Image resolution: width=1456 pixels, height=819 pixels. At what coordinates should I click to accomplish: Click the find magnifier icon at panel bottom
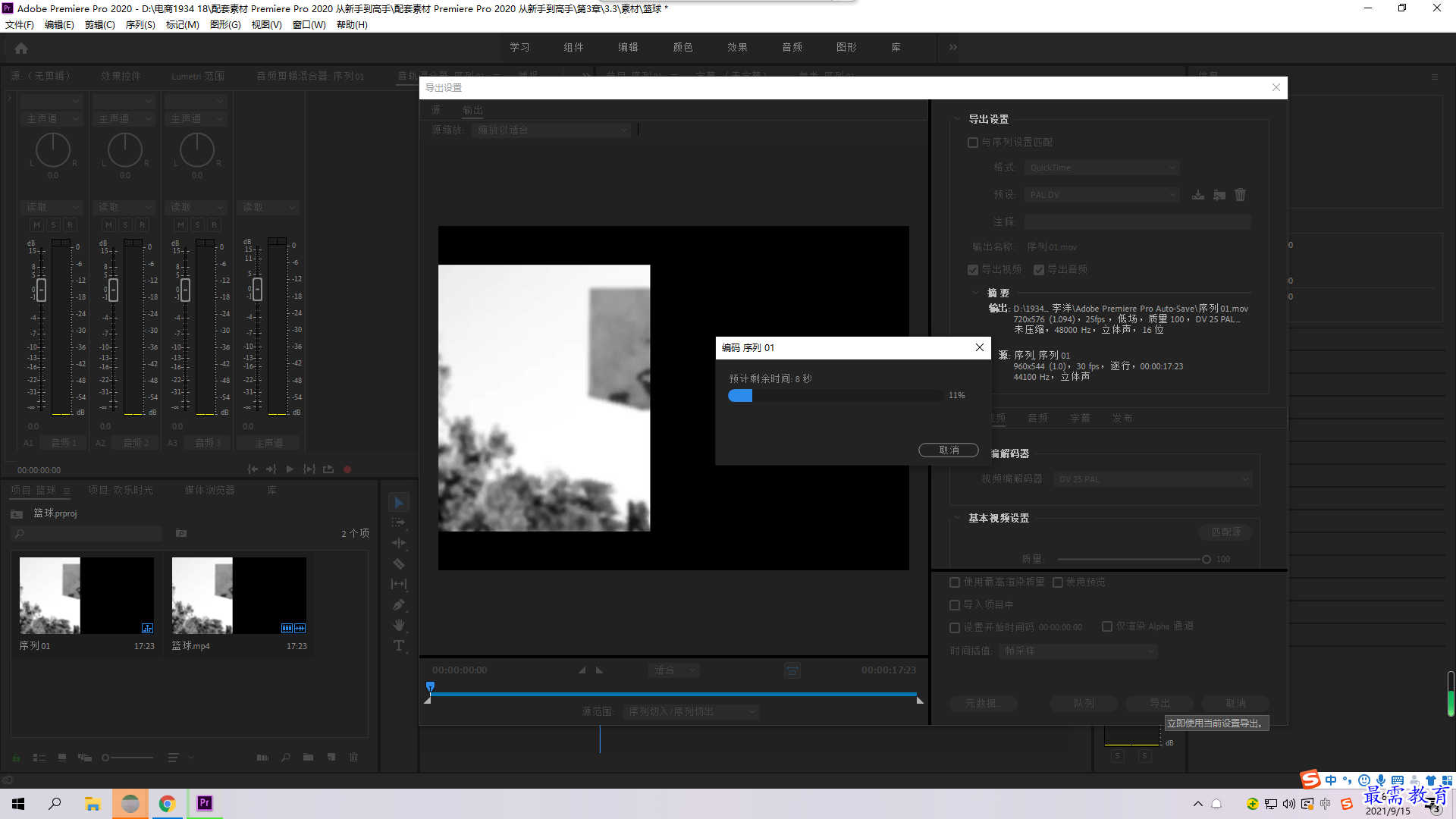click(286, 758)
